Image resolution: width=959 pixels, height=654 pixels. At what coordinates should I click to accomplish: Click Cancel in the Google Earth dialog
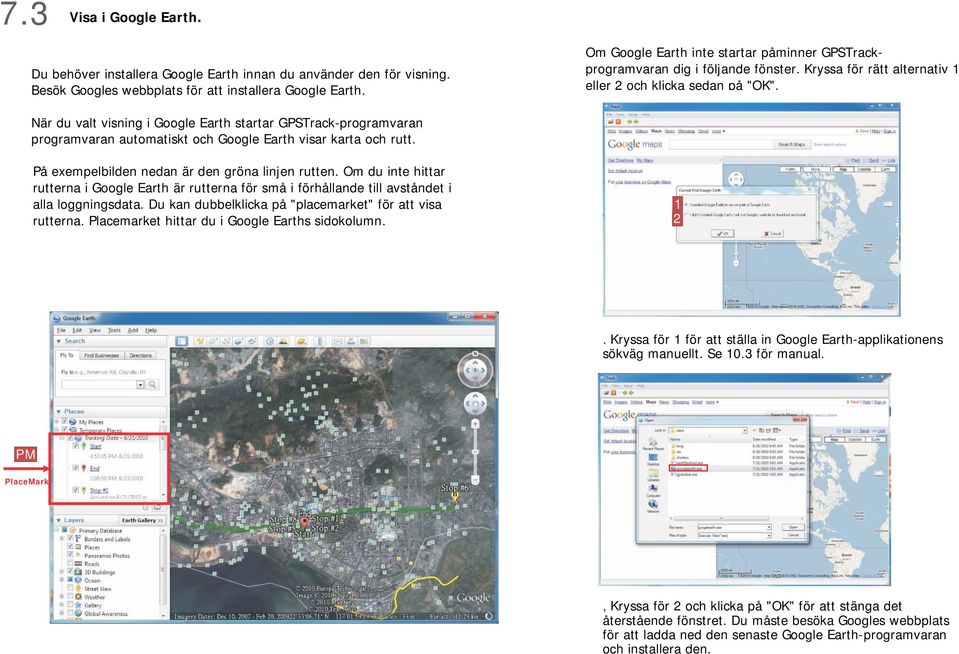(x=772, y=233)
